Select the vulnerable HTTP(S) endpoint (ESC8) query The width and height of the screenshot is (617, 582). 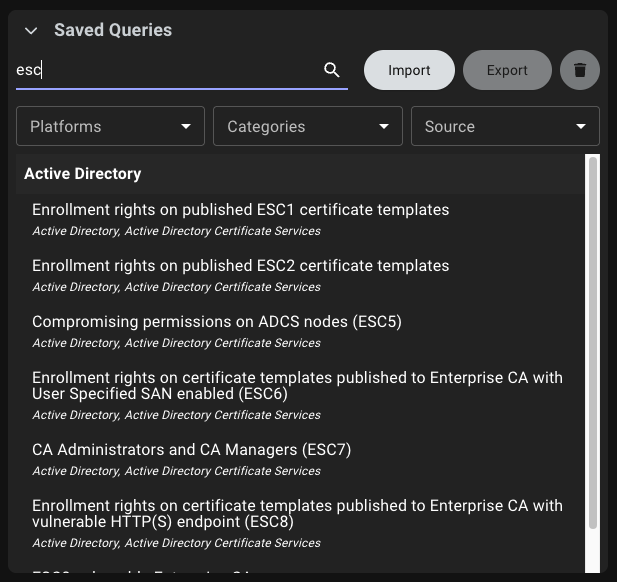tap(300, 523)
